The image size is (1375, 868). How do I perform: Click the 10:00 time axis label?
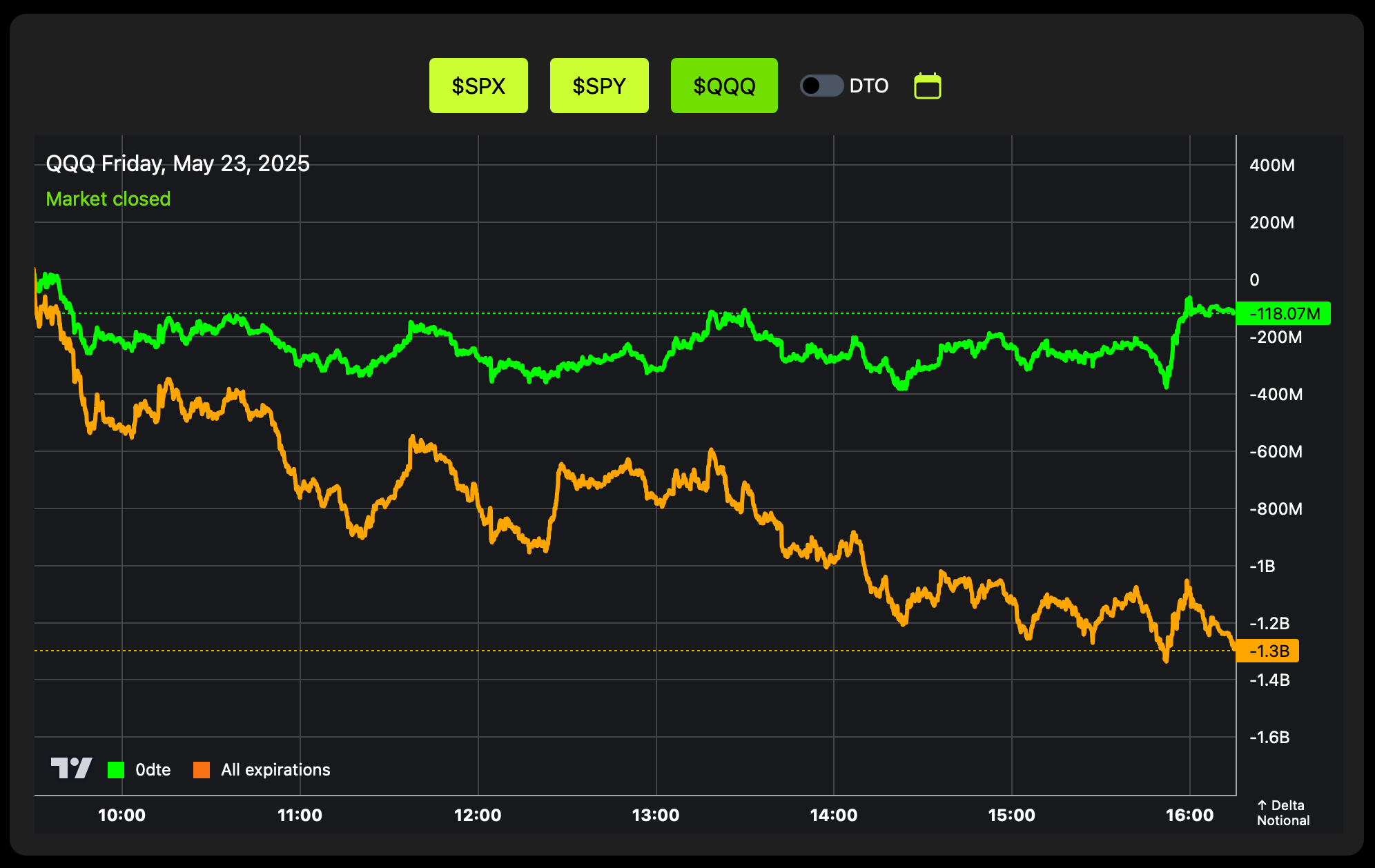pos(121,815)
